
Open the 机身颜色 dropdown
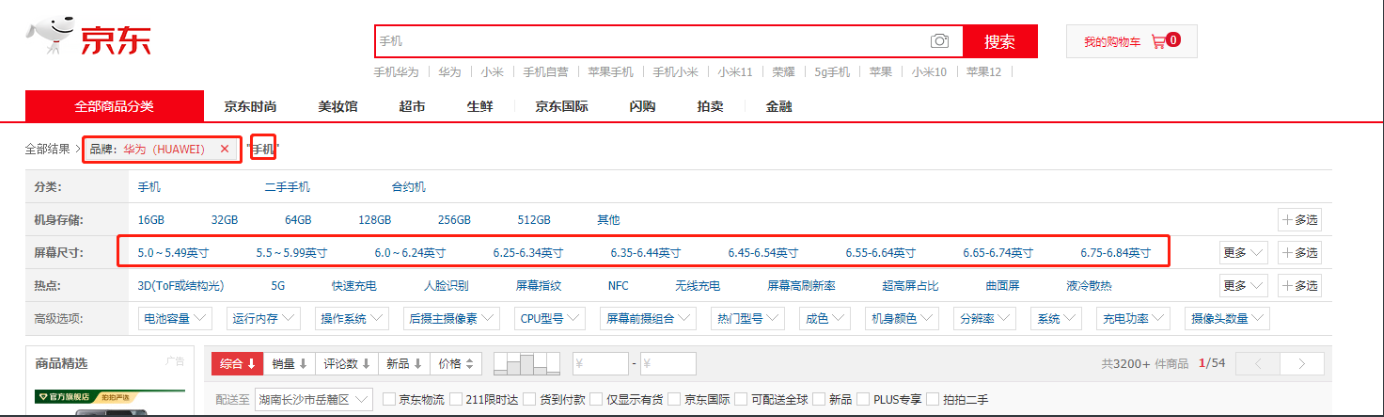(902, 319)
